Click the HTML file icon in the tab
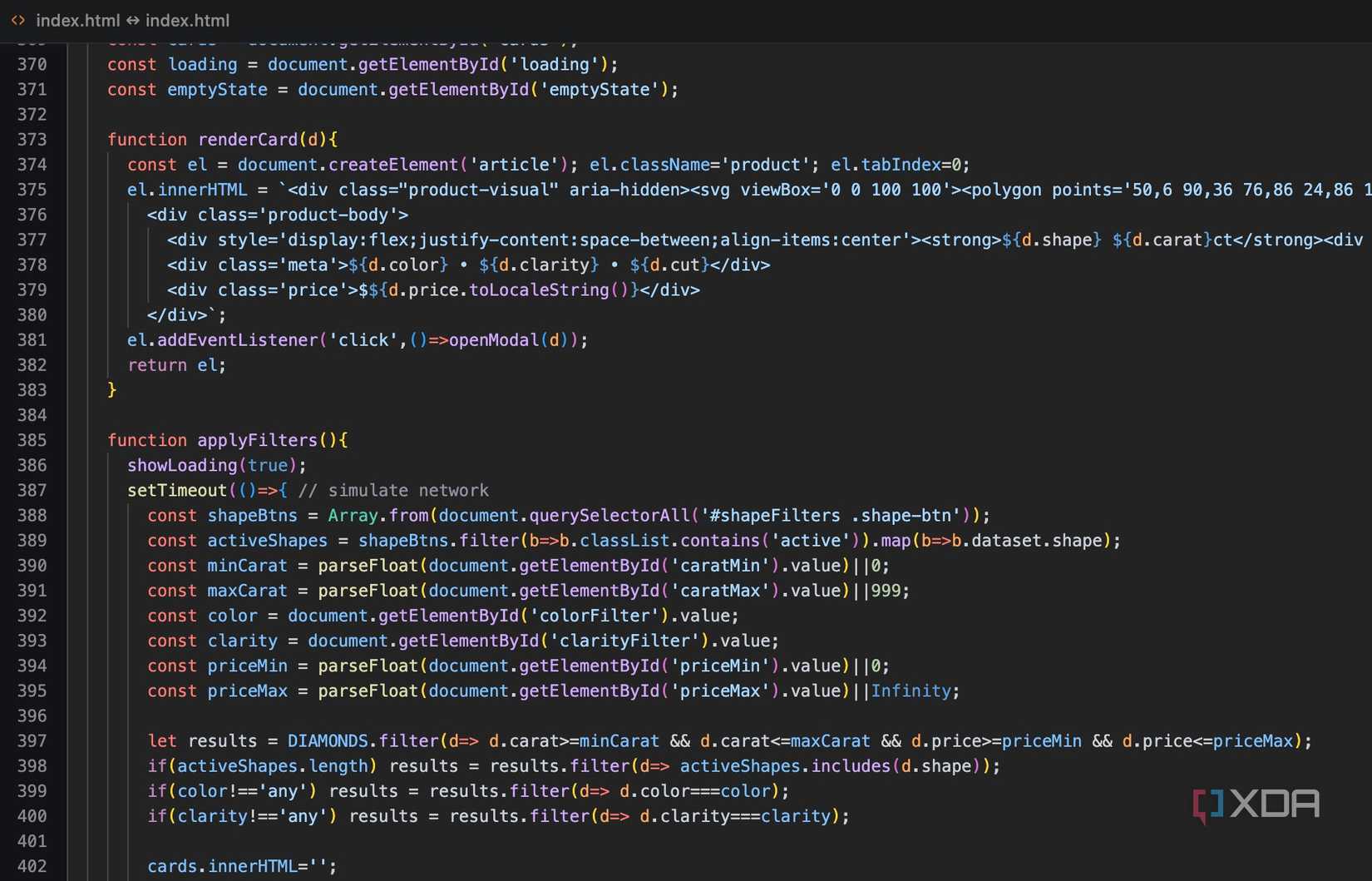The width and height of the screenshot is (1372, 881). [18, 20]
